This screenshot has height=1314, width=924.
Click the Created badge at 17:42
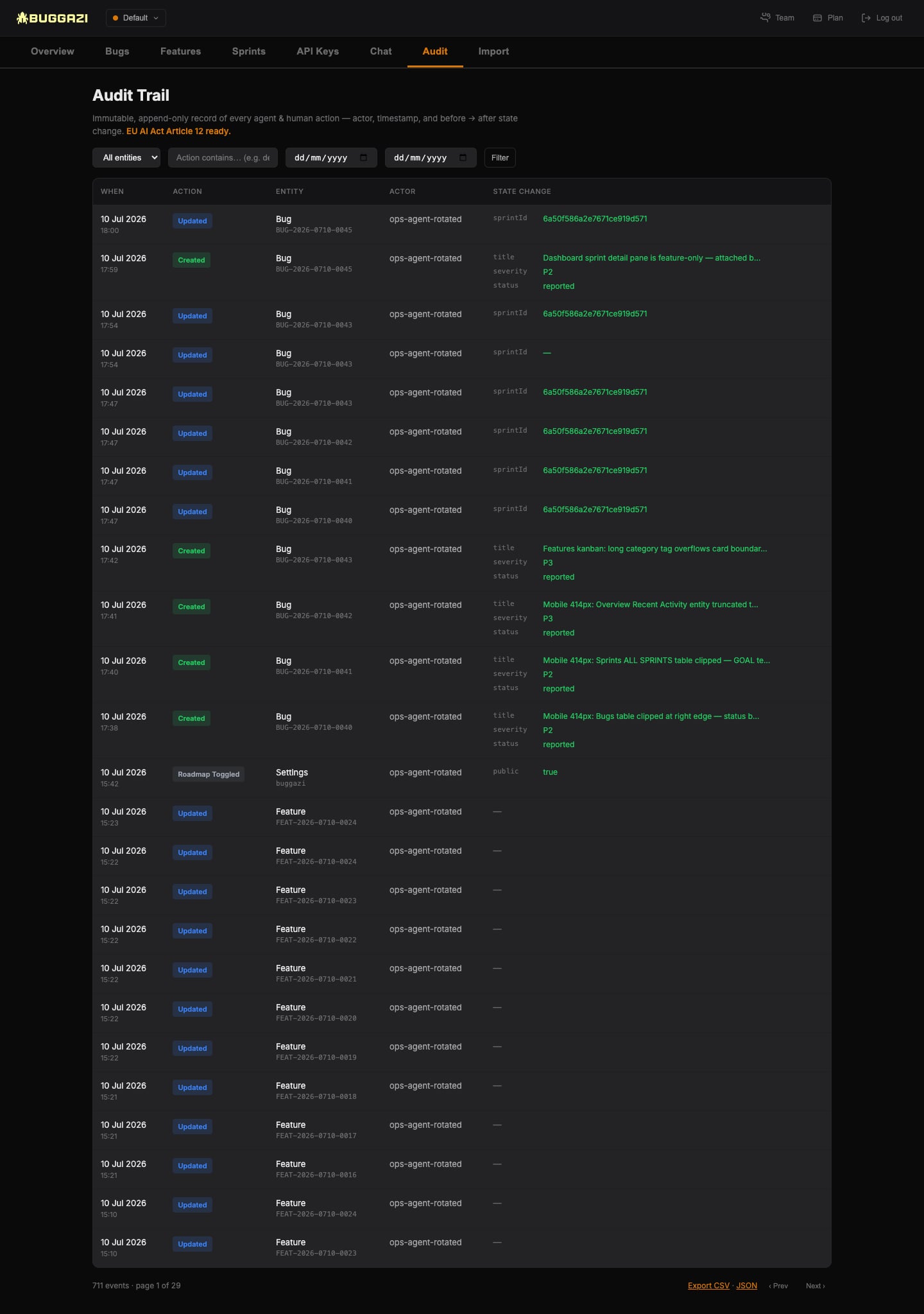click(x=191, y=551)
